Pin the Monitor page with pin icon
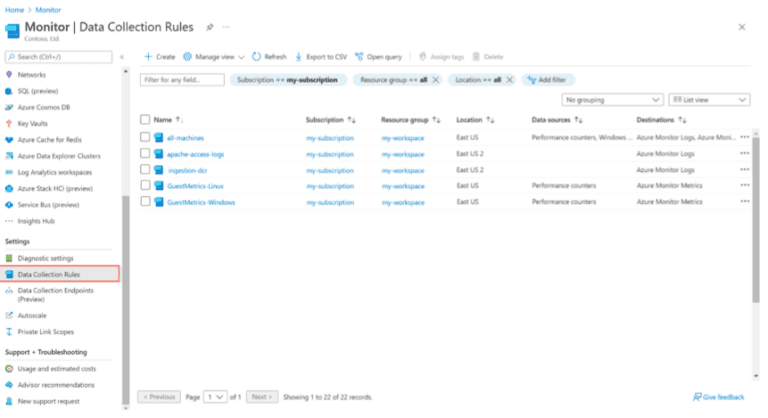This screenshot has width=768, height=418. coord(210,27)
